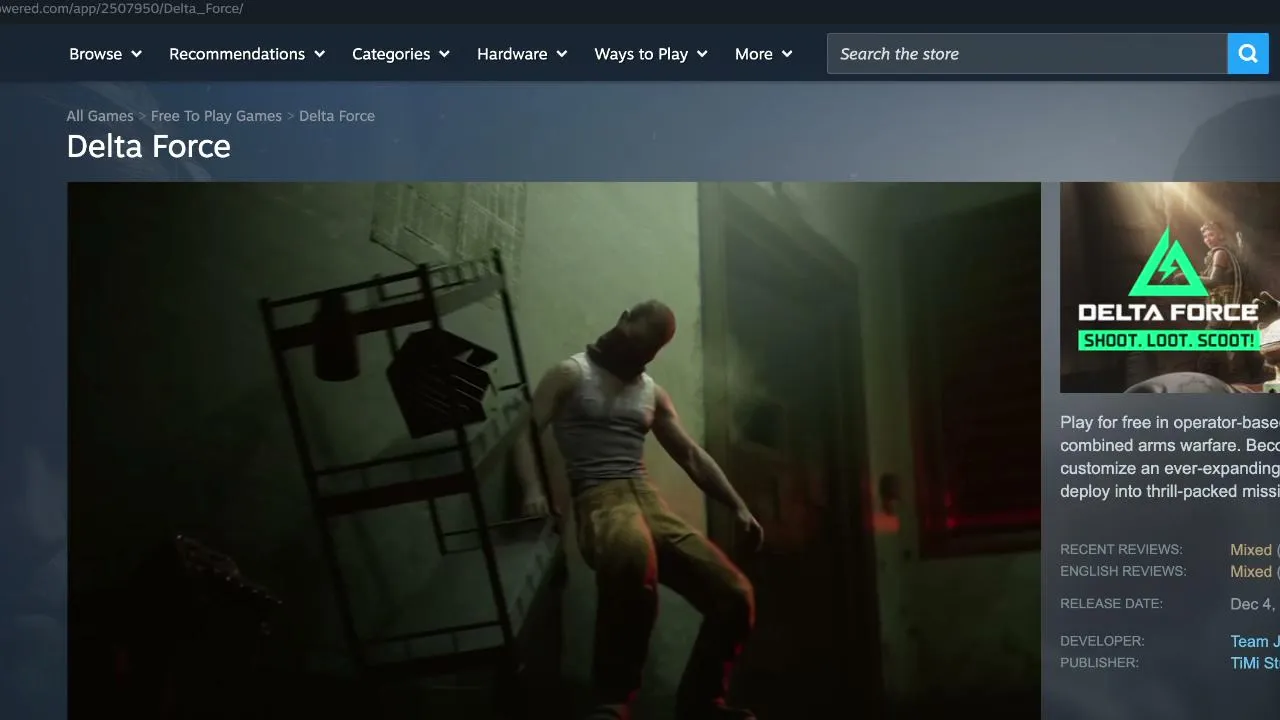Focus the Search the store field

point(1027,54)
